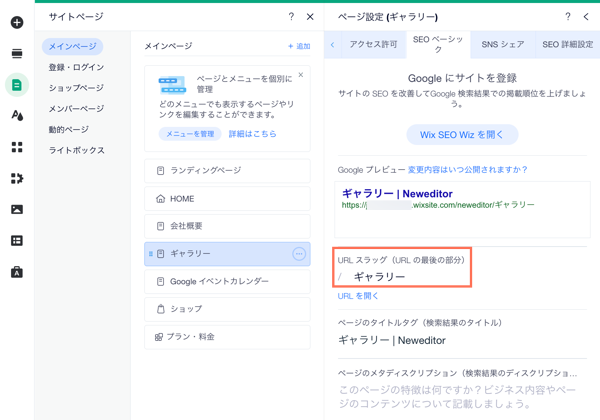Click the Google preview title ギャラリー | Neweditor

point(397,194)
